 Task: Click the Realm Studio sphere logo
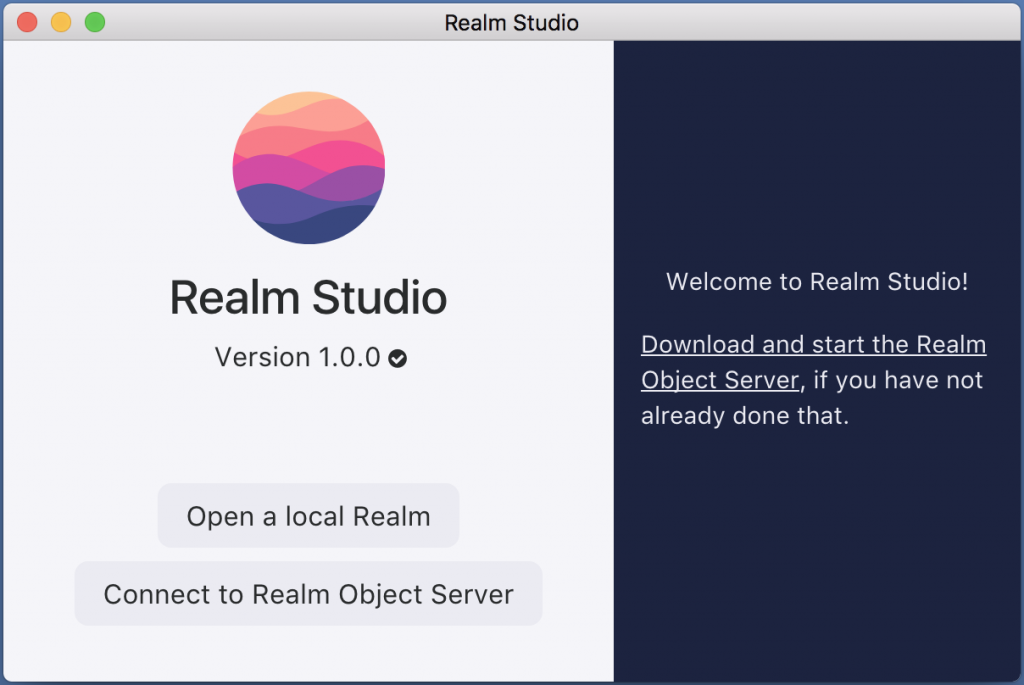tap(308, 168)
